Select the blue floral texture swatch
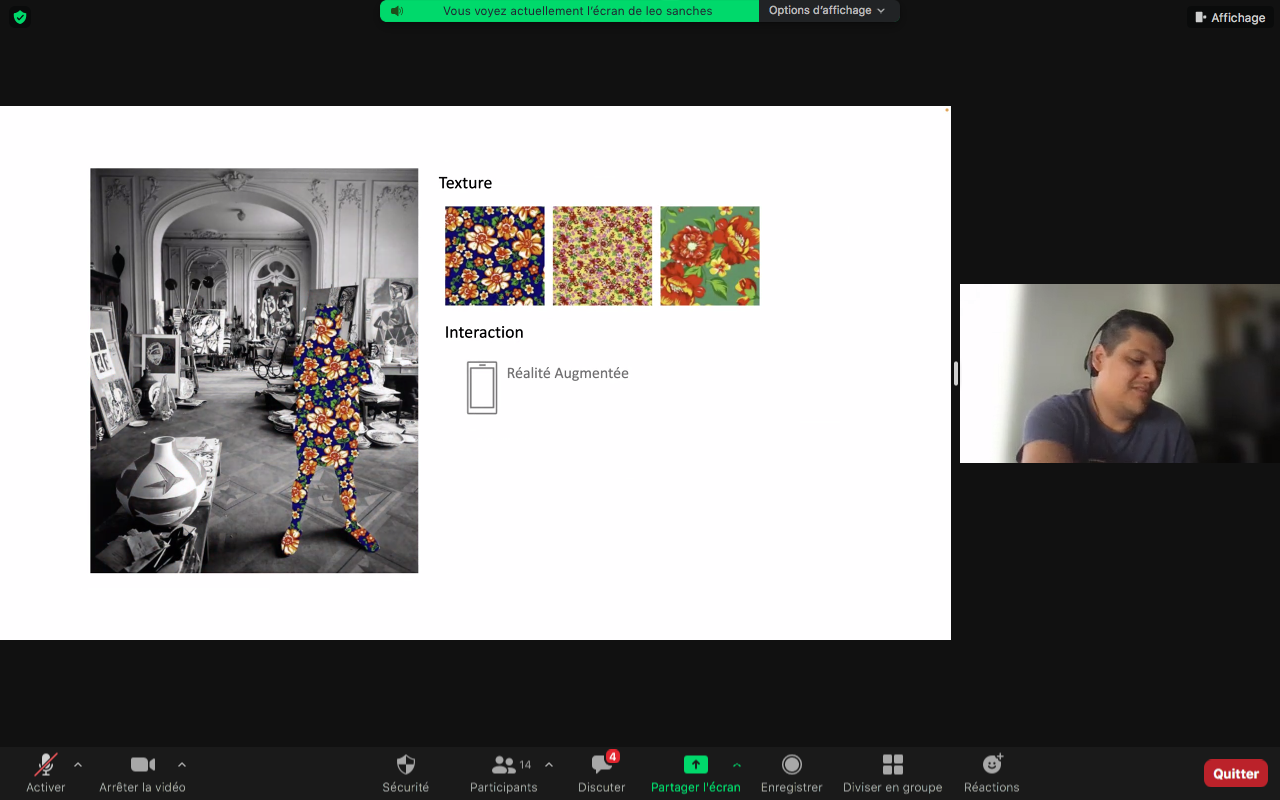Image resolution: width=1280 pixels, height=800 pixels. pos(494,256)
